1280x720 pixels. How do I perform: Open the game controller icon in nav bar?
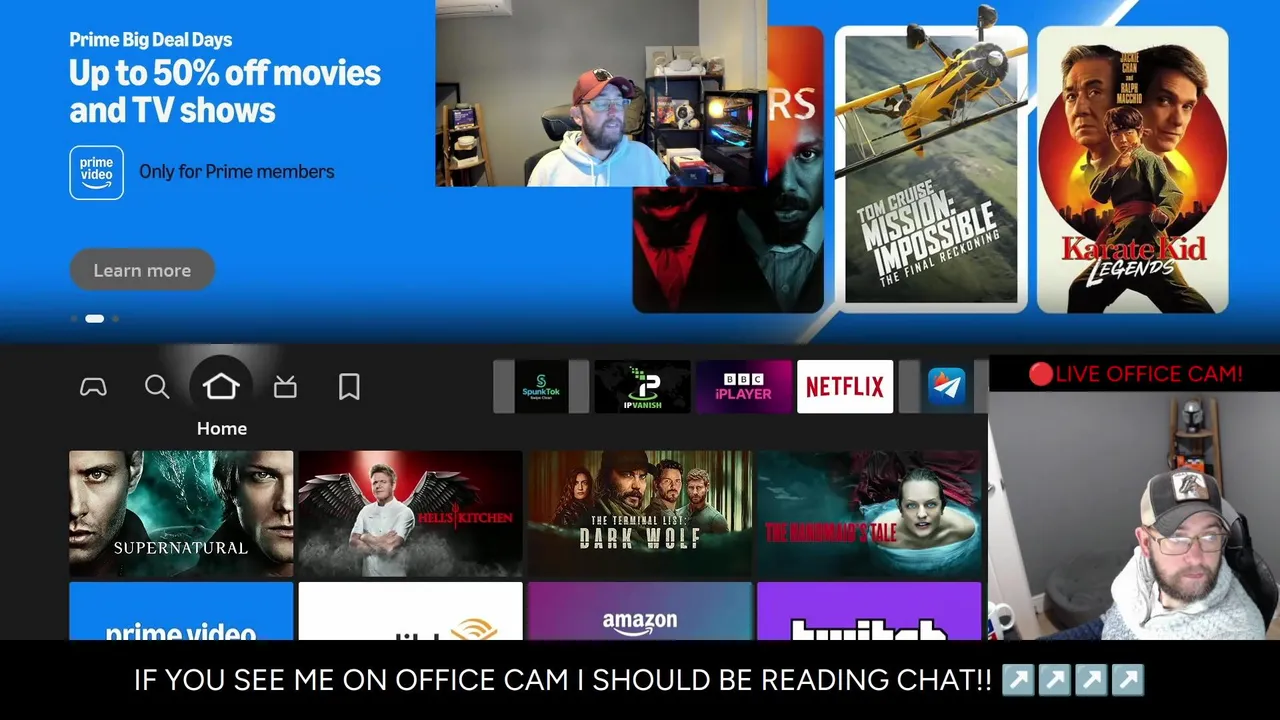93,387
